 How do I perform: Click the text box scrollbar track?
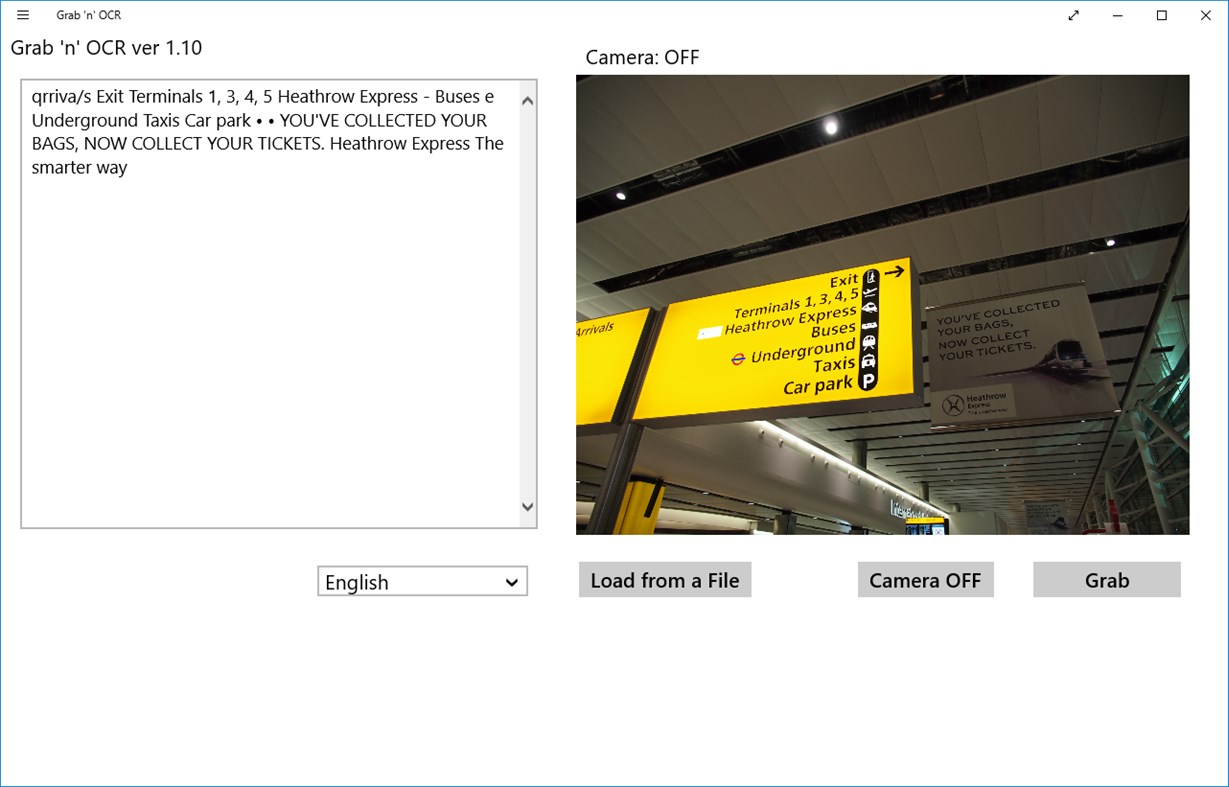click(527, 300)
